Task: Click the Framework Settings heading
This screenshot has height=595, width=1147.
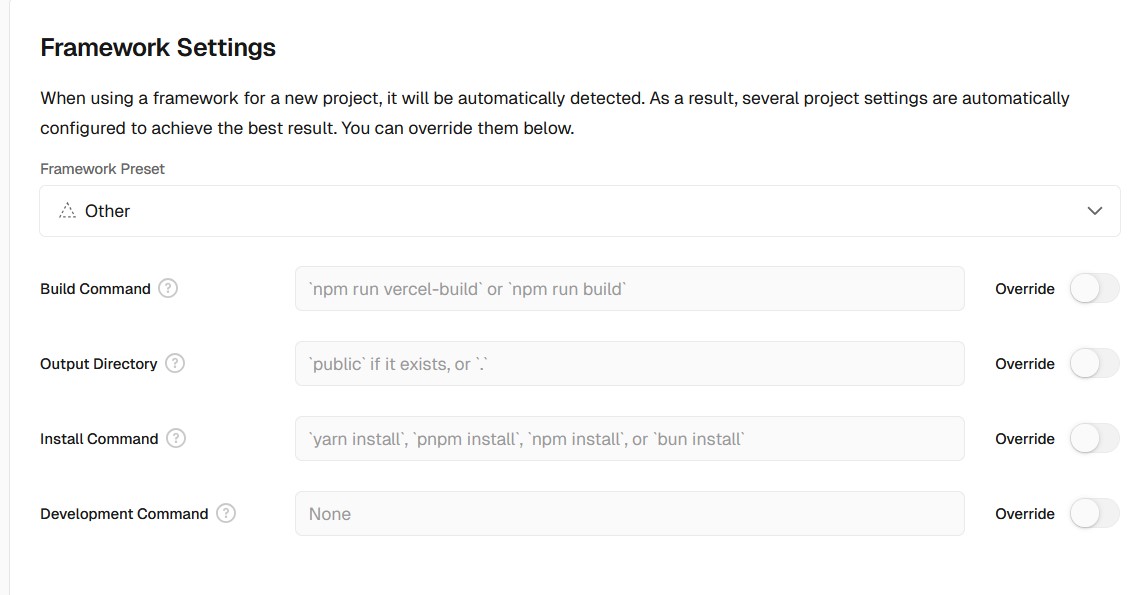Action: tap(158, 48)
